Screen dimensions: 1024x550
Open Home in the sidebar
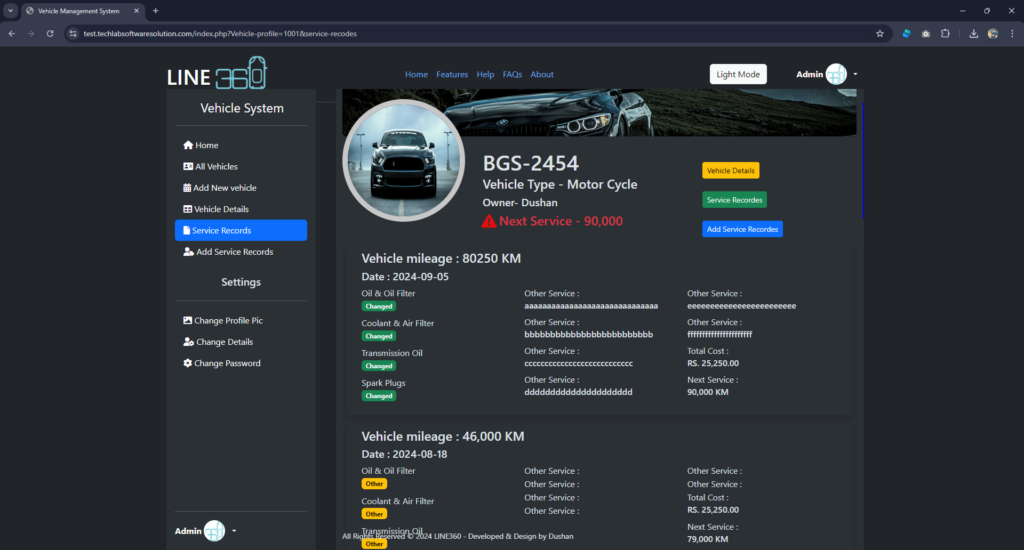(241, 145)
